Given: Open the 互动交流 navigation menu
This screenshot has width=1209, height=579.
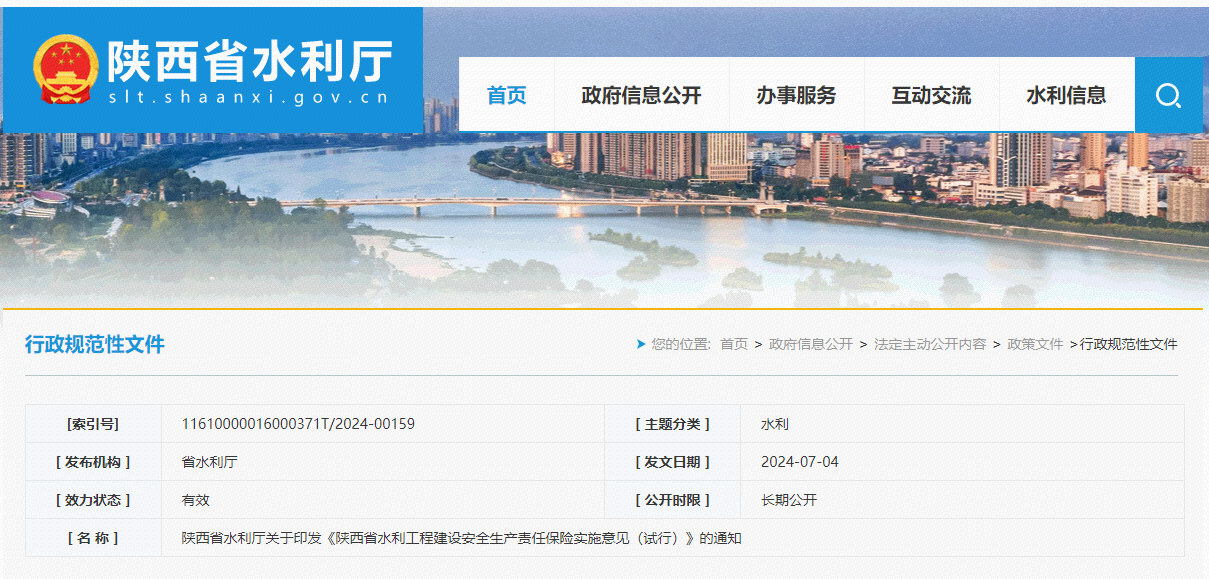Looking at the screenshot, I should point(931,95).
